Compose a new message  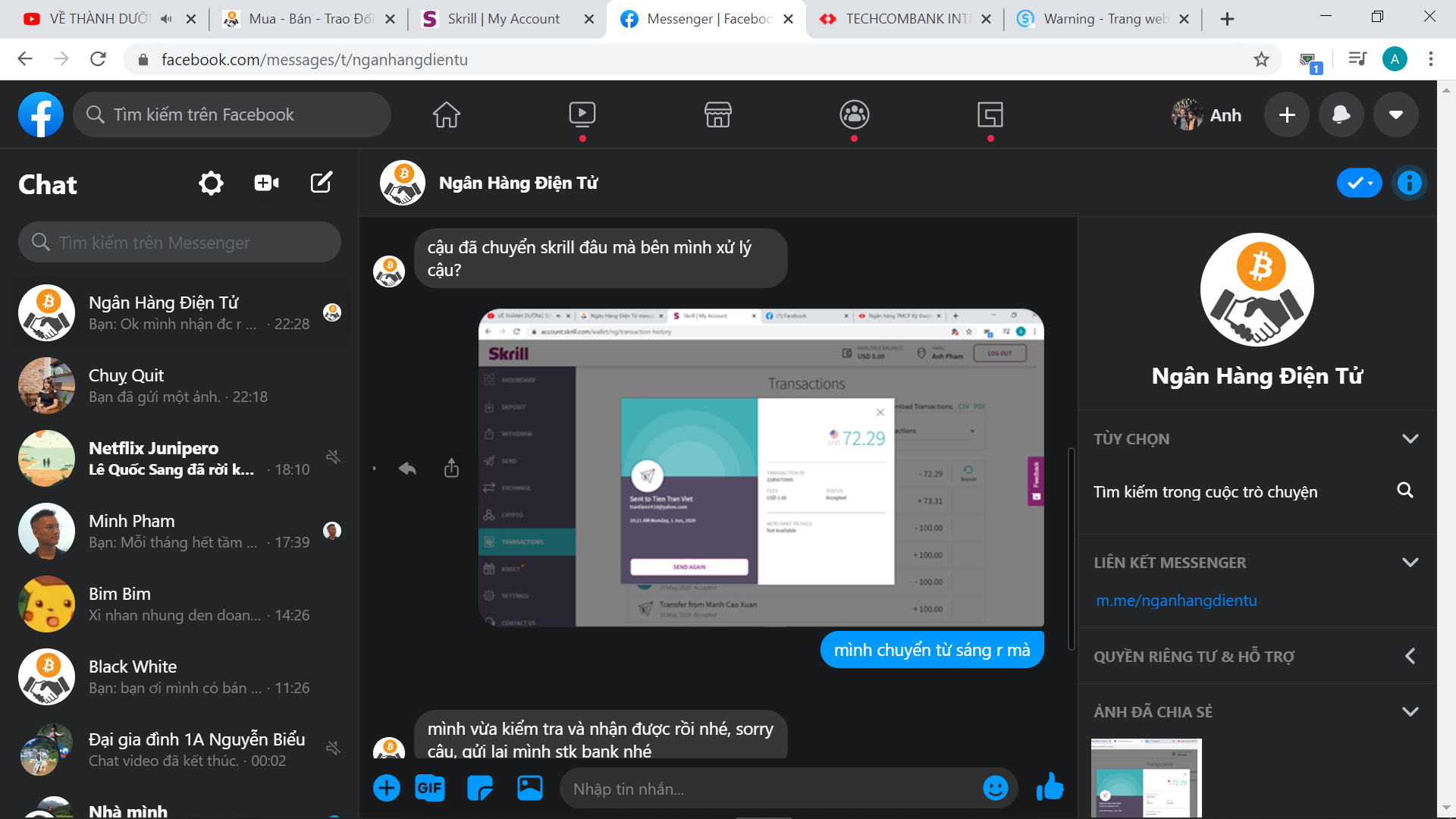[x=321, y=183]
